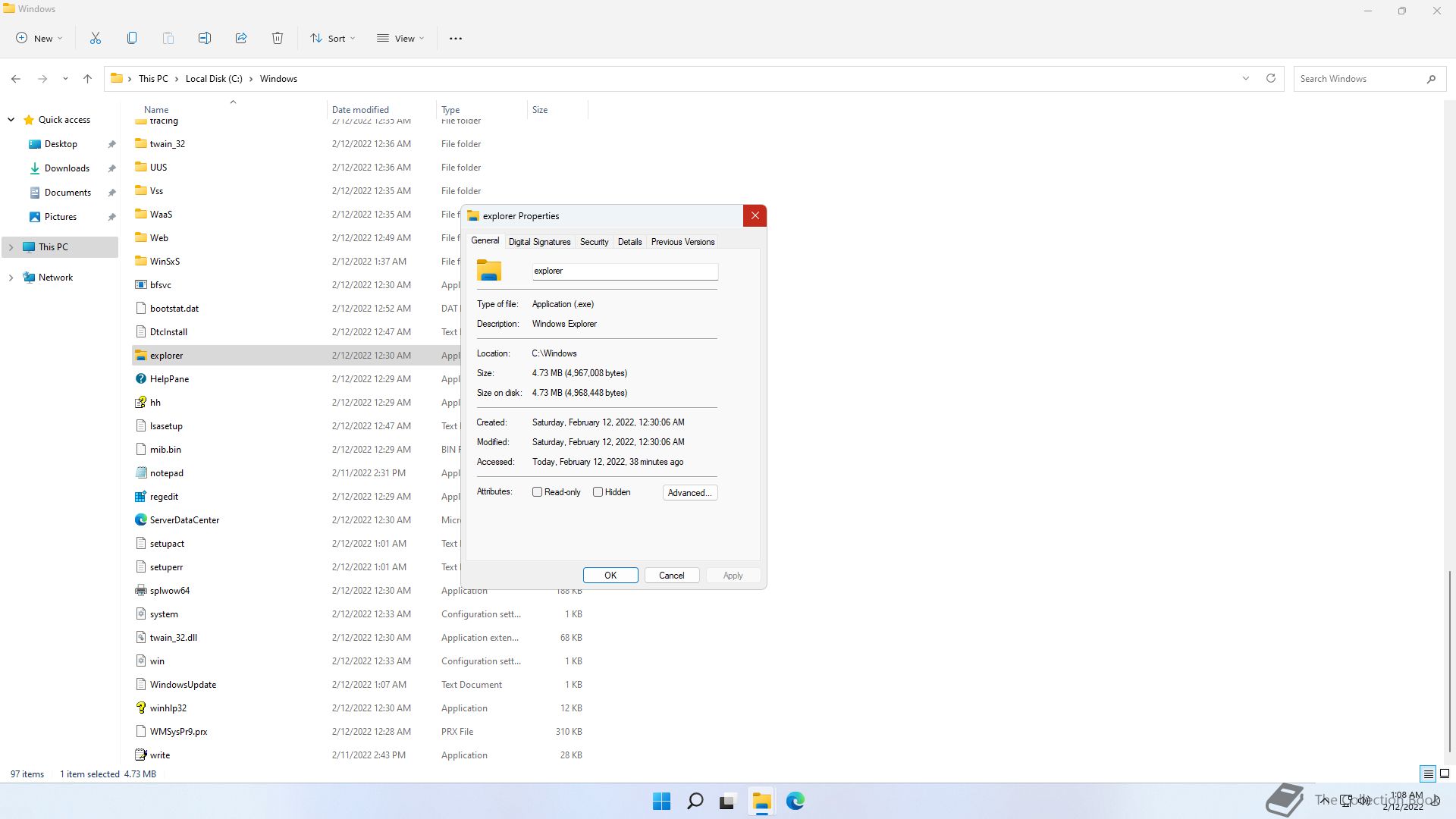Click the file name field in Properties
Screen dimensions: 1456x819
(x=625, y=271)
